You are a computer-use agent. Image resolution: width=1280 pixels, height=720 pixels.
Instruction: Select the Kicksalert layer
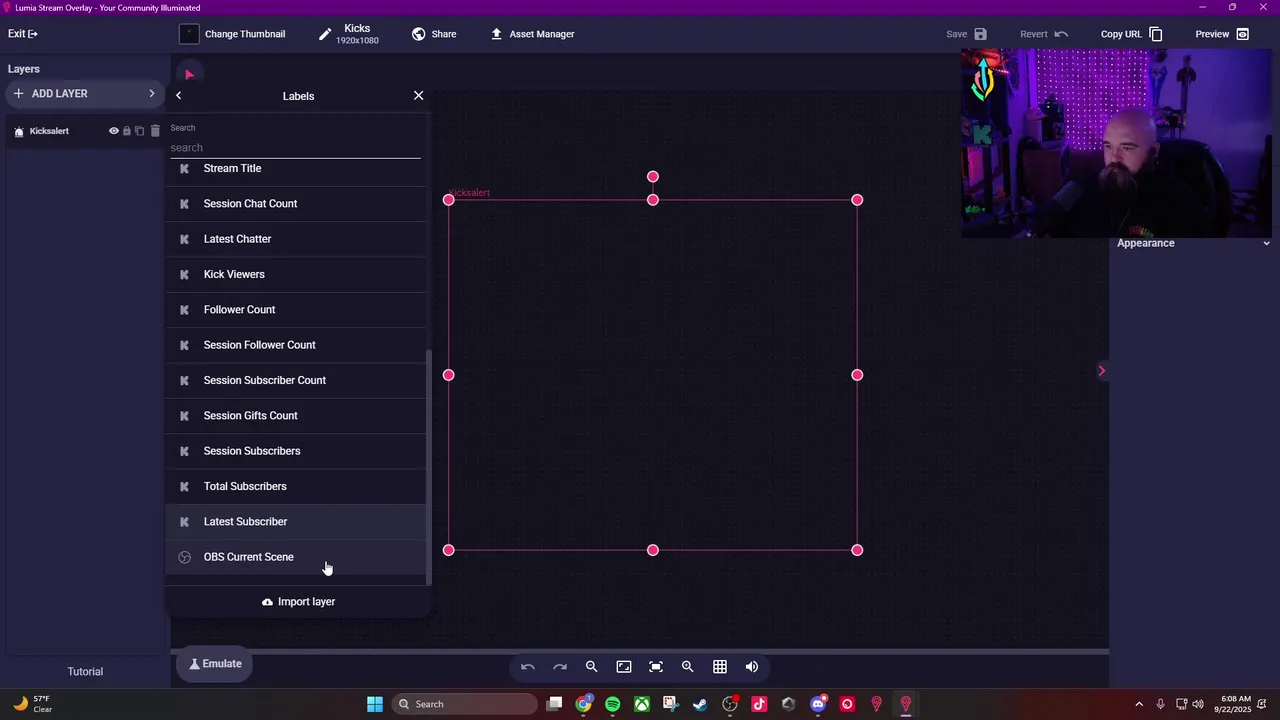point(49,131)
